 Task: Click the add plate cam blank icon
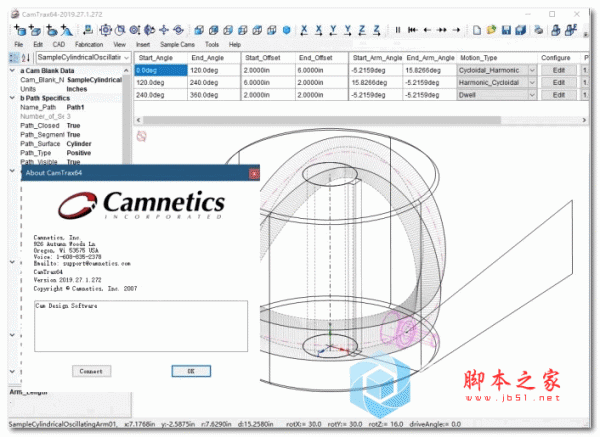point(35,30)
